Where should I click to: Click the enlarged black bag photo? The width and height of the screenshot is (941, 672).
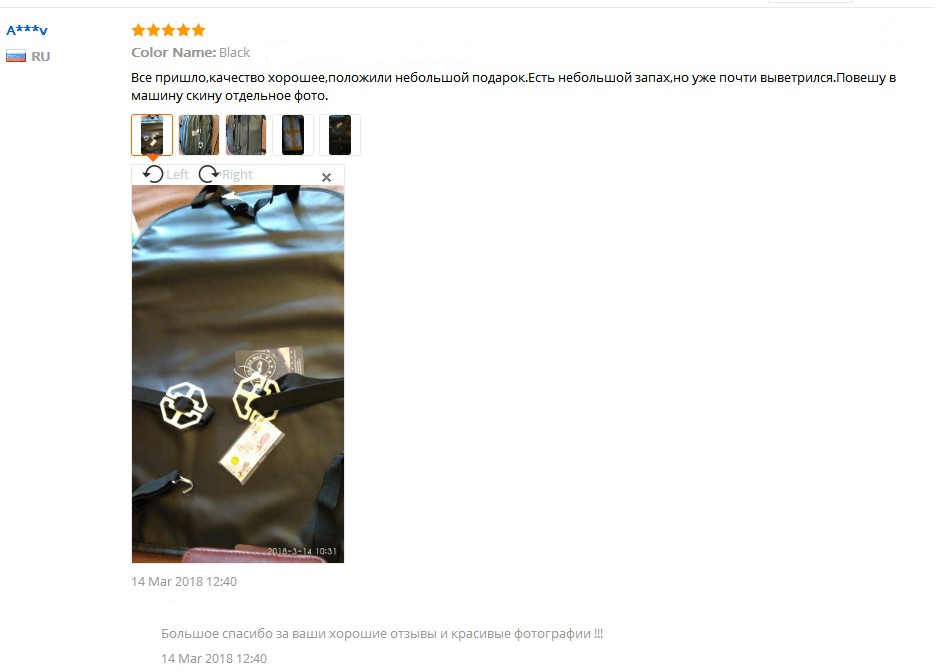(238, 374)
